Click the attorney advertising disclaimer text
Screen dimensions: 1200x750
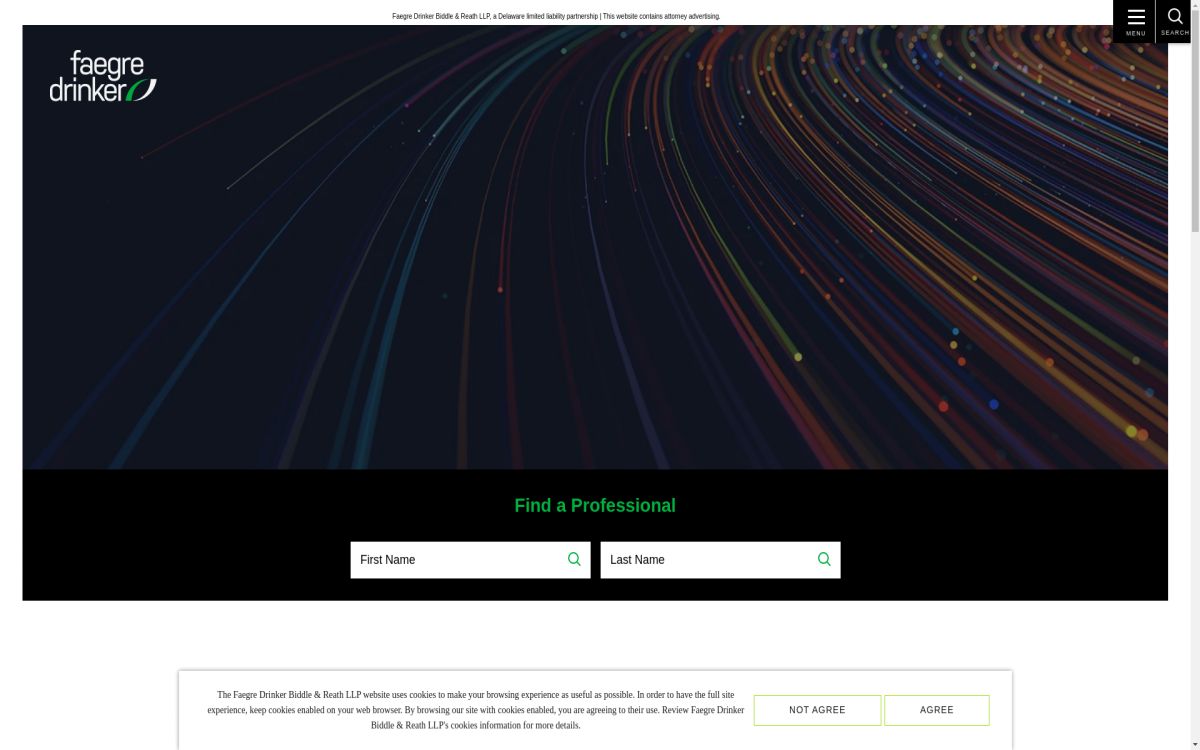tap(556, 16)
